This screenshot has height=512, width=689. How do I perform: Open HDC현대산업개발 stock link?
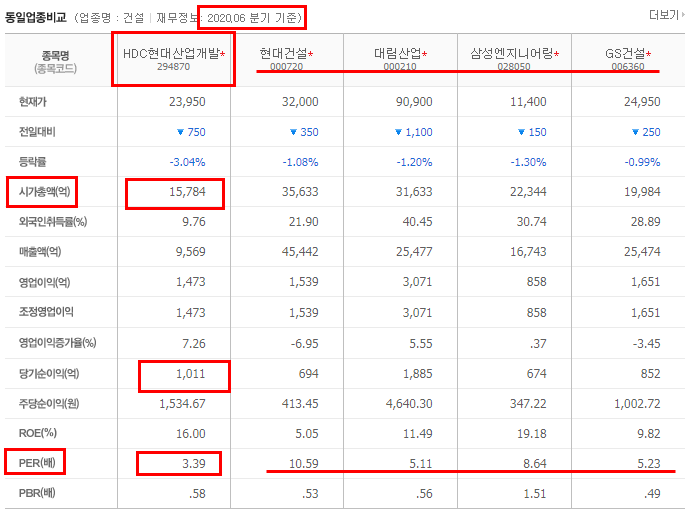(171, 54)
